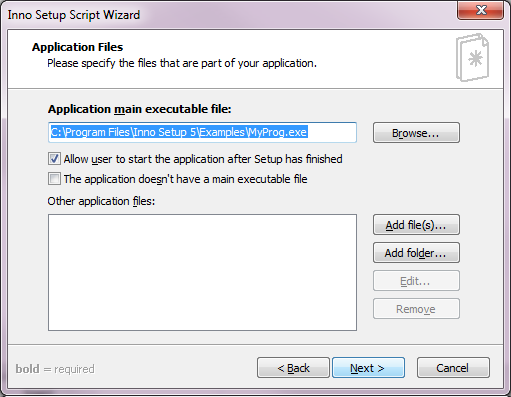The height and width of the screenshot is (397, 511).
Task: Click the Add file(s)… button
Action: pos(416,225)
